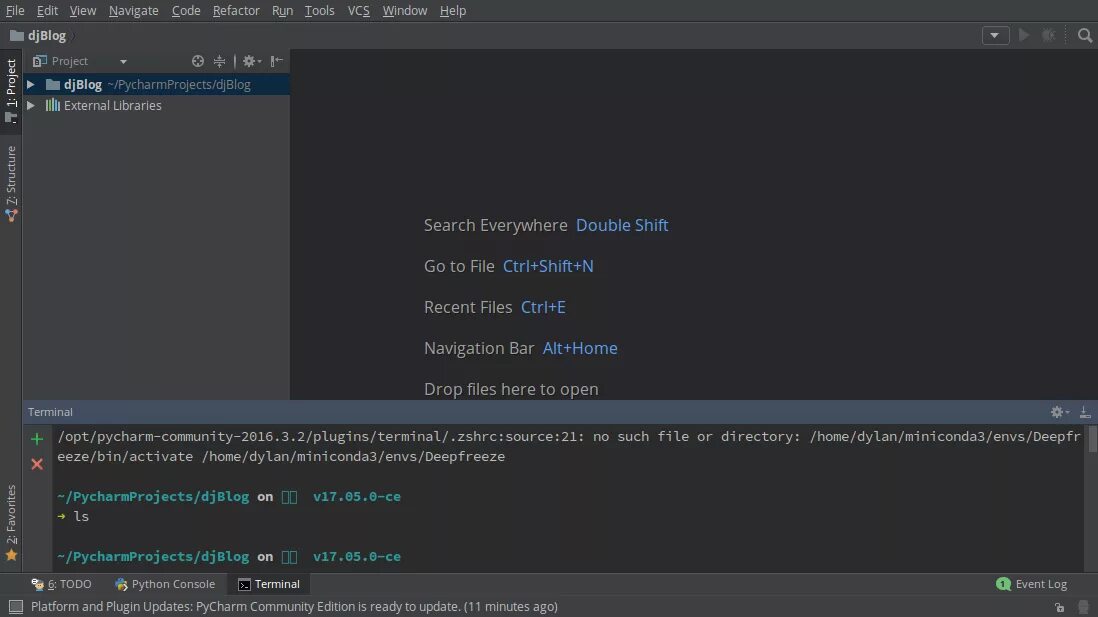Click the Structure tab's icon

pos(11,216)
